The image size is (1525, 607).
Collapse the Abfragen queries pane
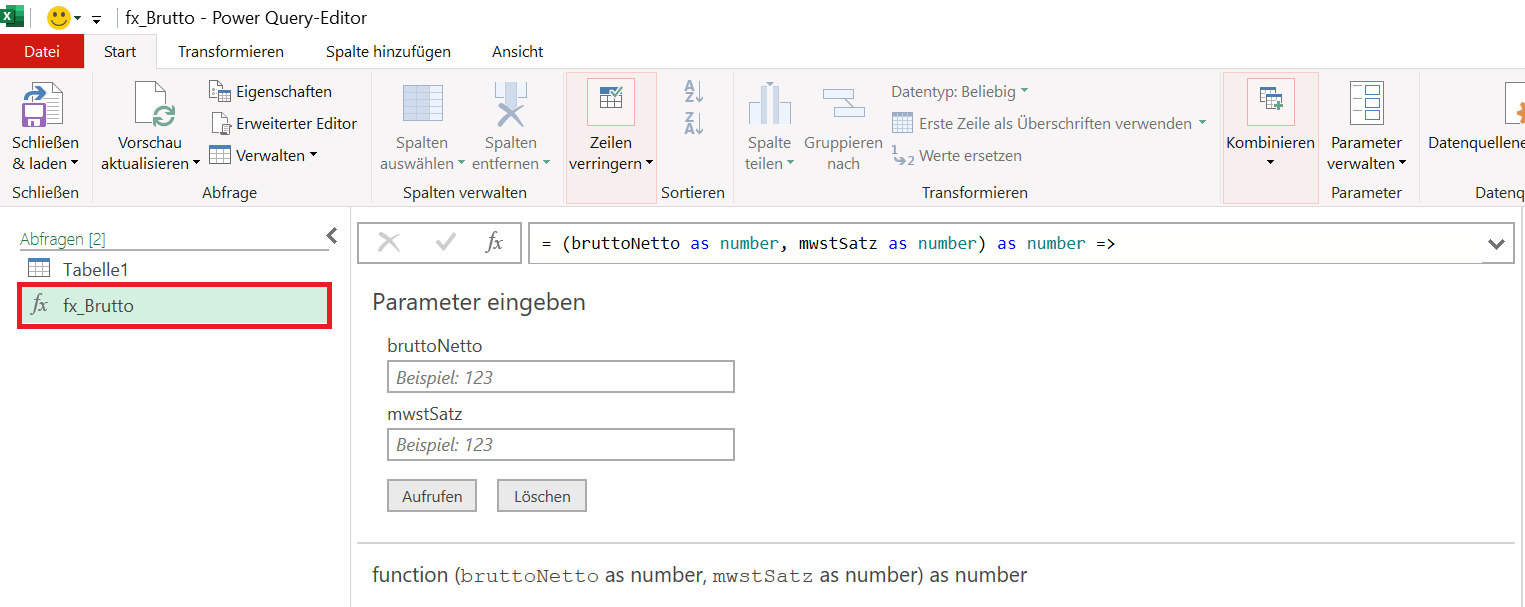tap(332, 236)
